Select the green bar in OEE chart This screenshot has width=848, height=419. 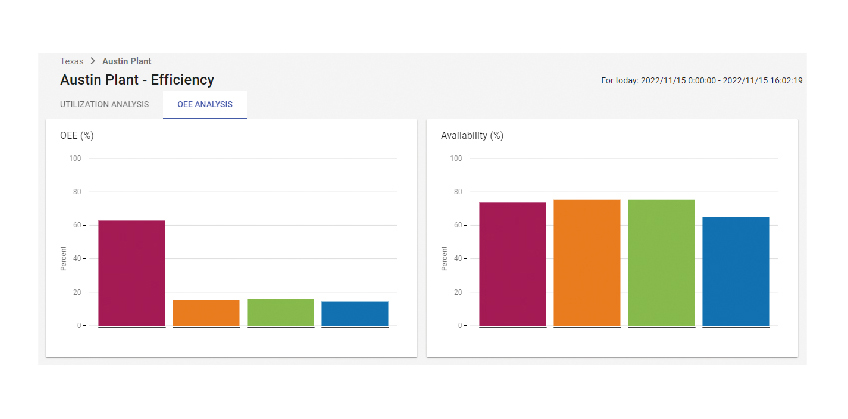[x=280, y=312]
